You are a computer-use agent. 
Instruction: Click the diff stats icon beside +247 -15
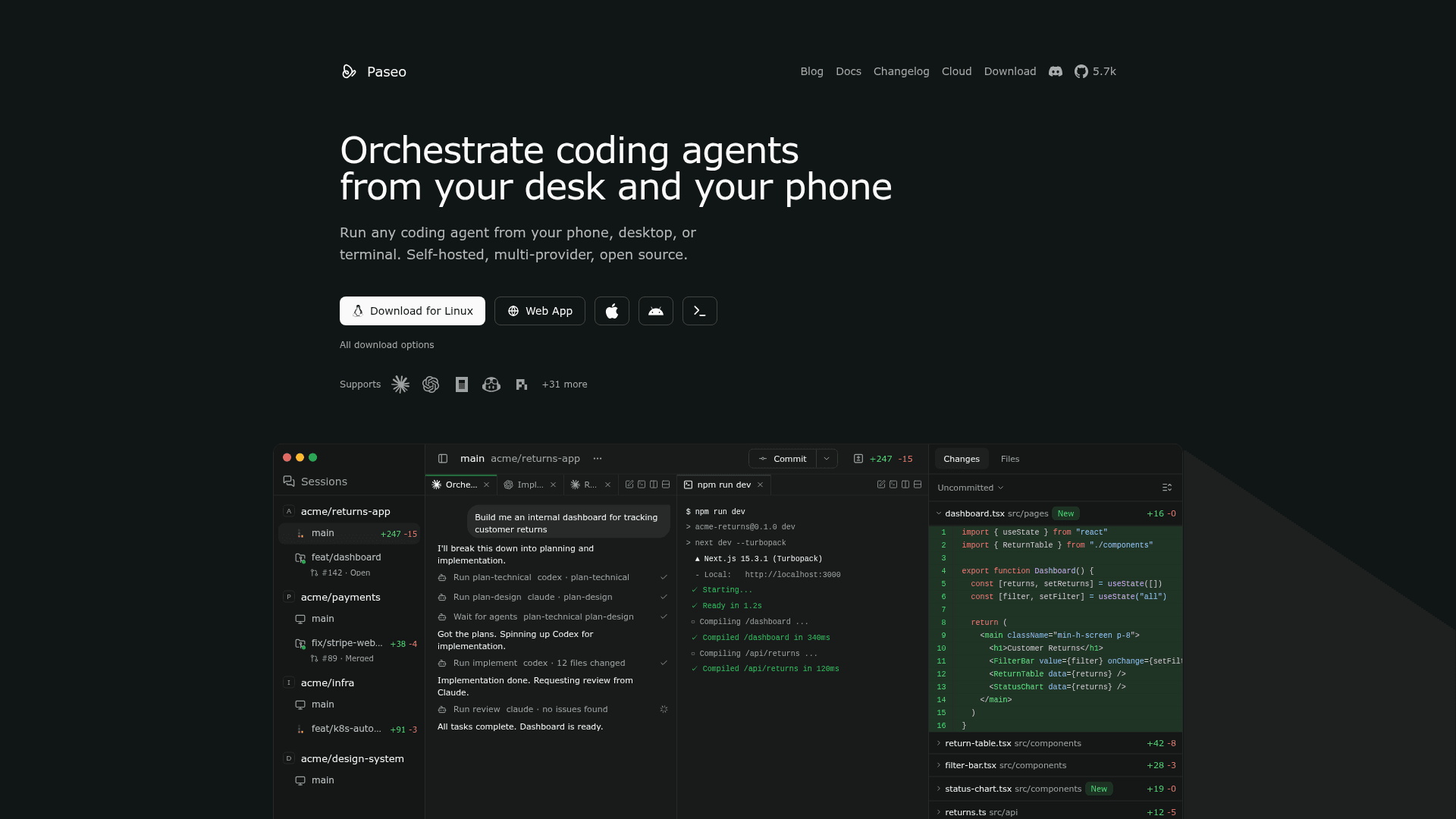pyautogui.click(x=858, y=459)
